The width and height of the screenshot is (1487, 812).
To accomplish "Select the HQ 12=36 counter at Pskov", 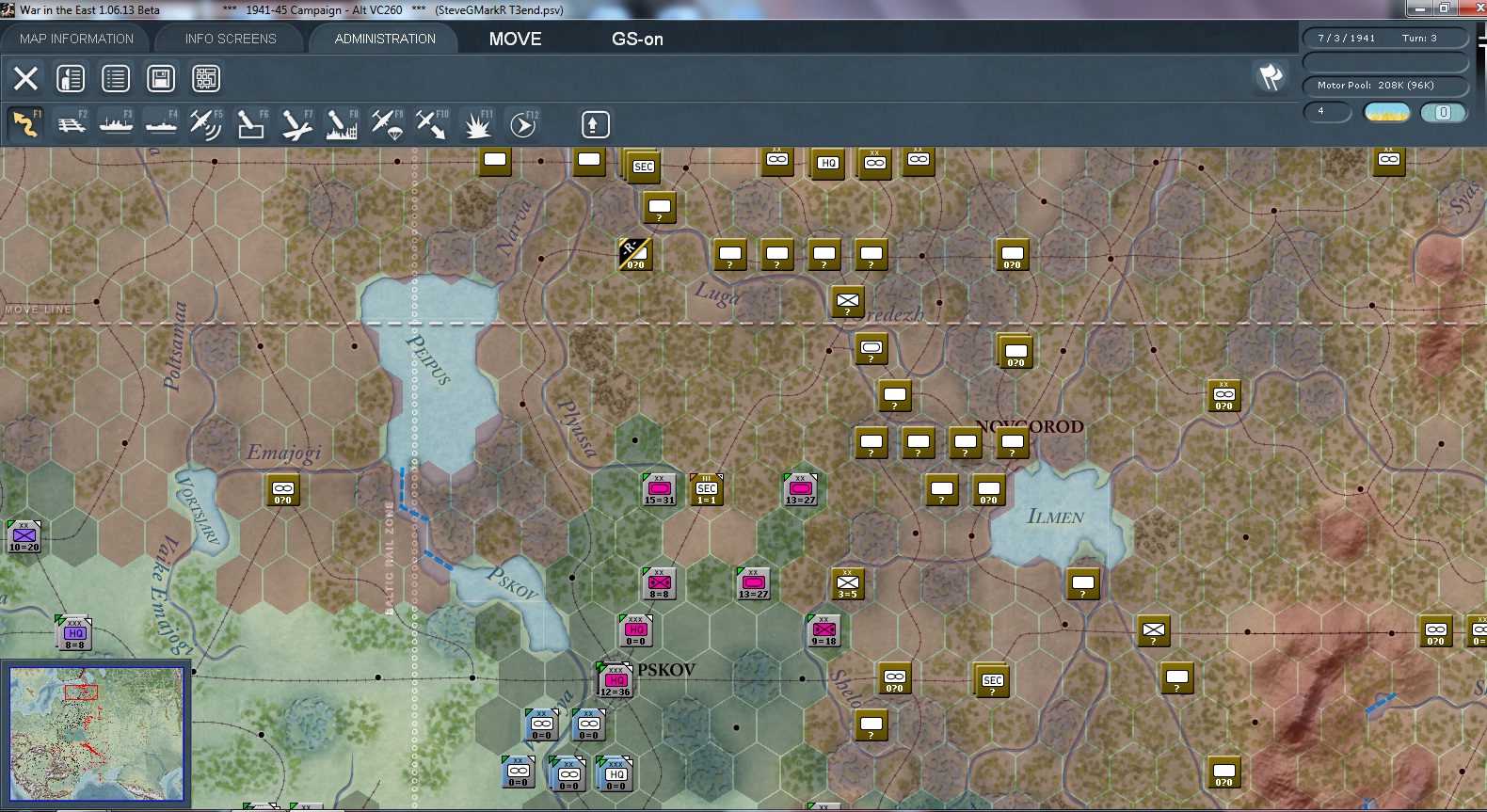I will [616, 680].
